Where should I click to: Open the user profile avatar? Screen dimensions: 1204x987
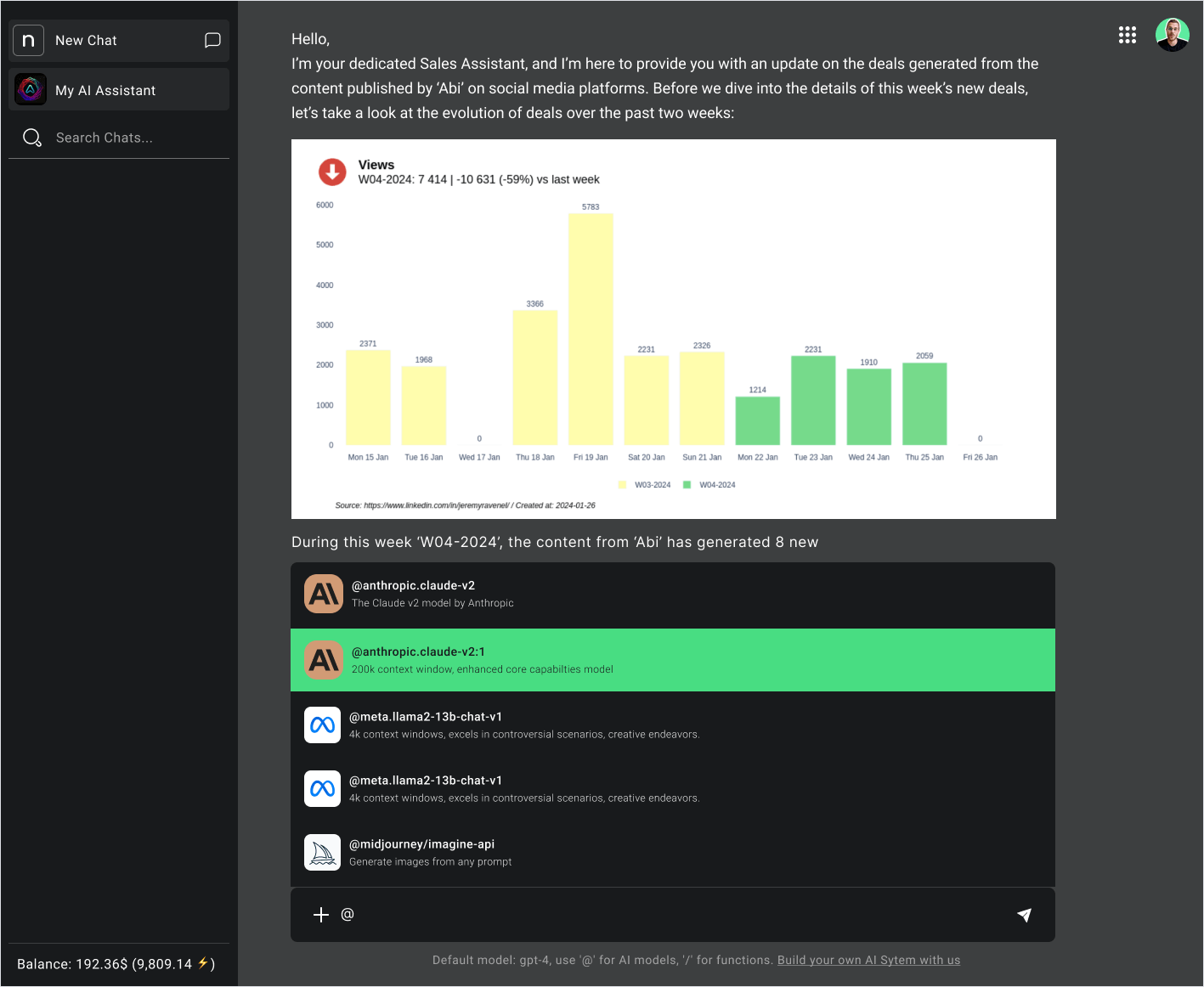[x=1173, y=35]
